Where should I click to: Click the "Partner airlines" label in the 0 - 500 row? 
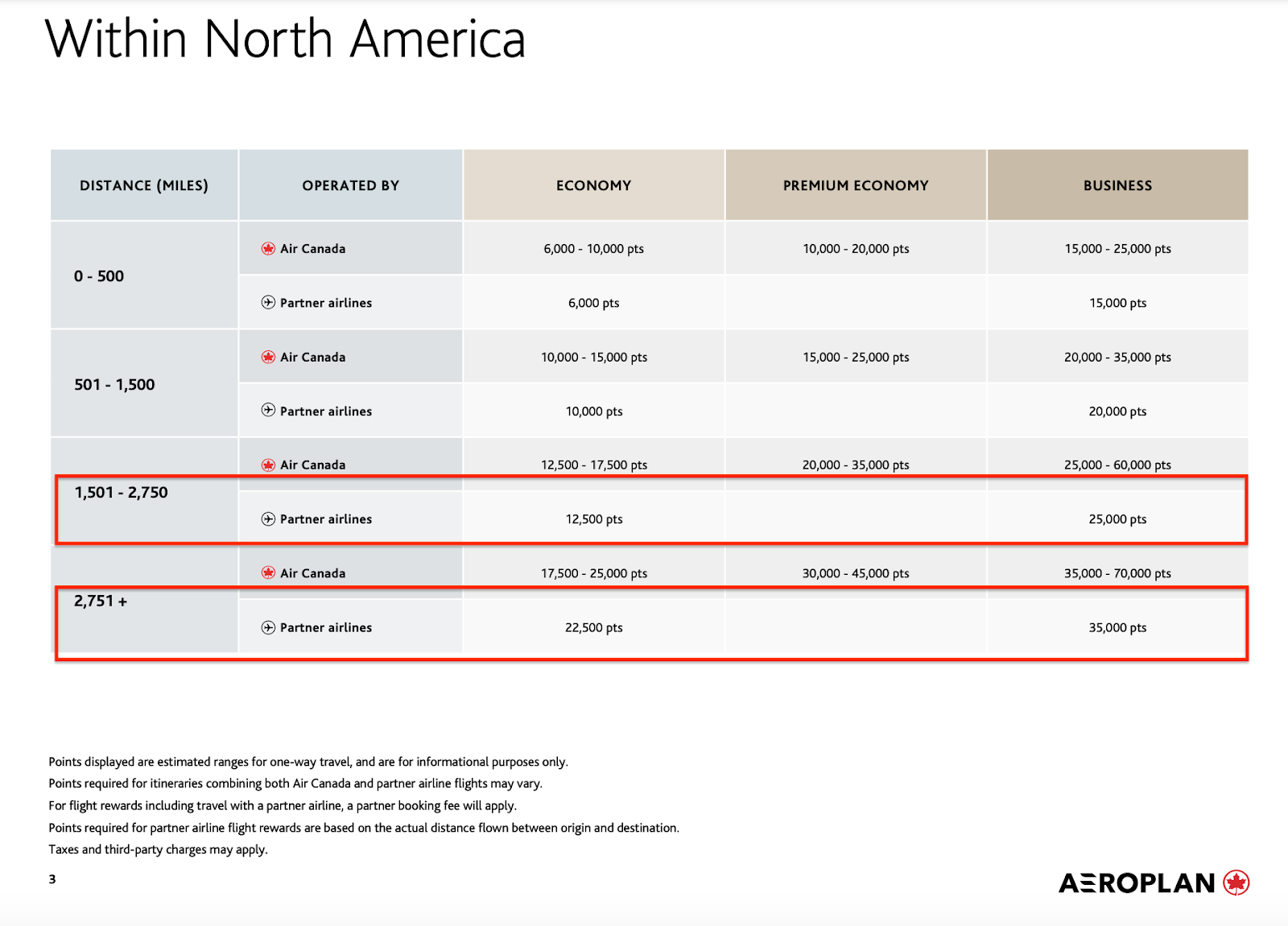pos(326,303)
